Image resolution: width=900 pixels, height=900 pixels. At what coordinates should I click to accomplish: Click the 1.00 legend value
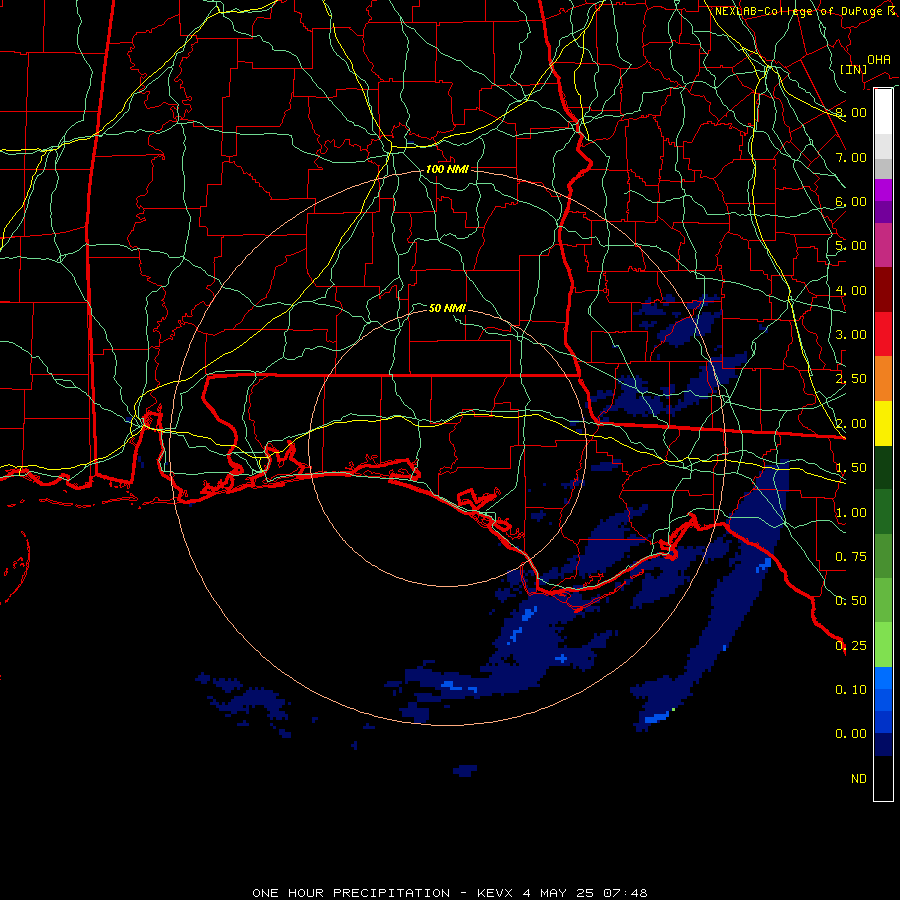(851, 513)
